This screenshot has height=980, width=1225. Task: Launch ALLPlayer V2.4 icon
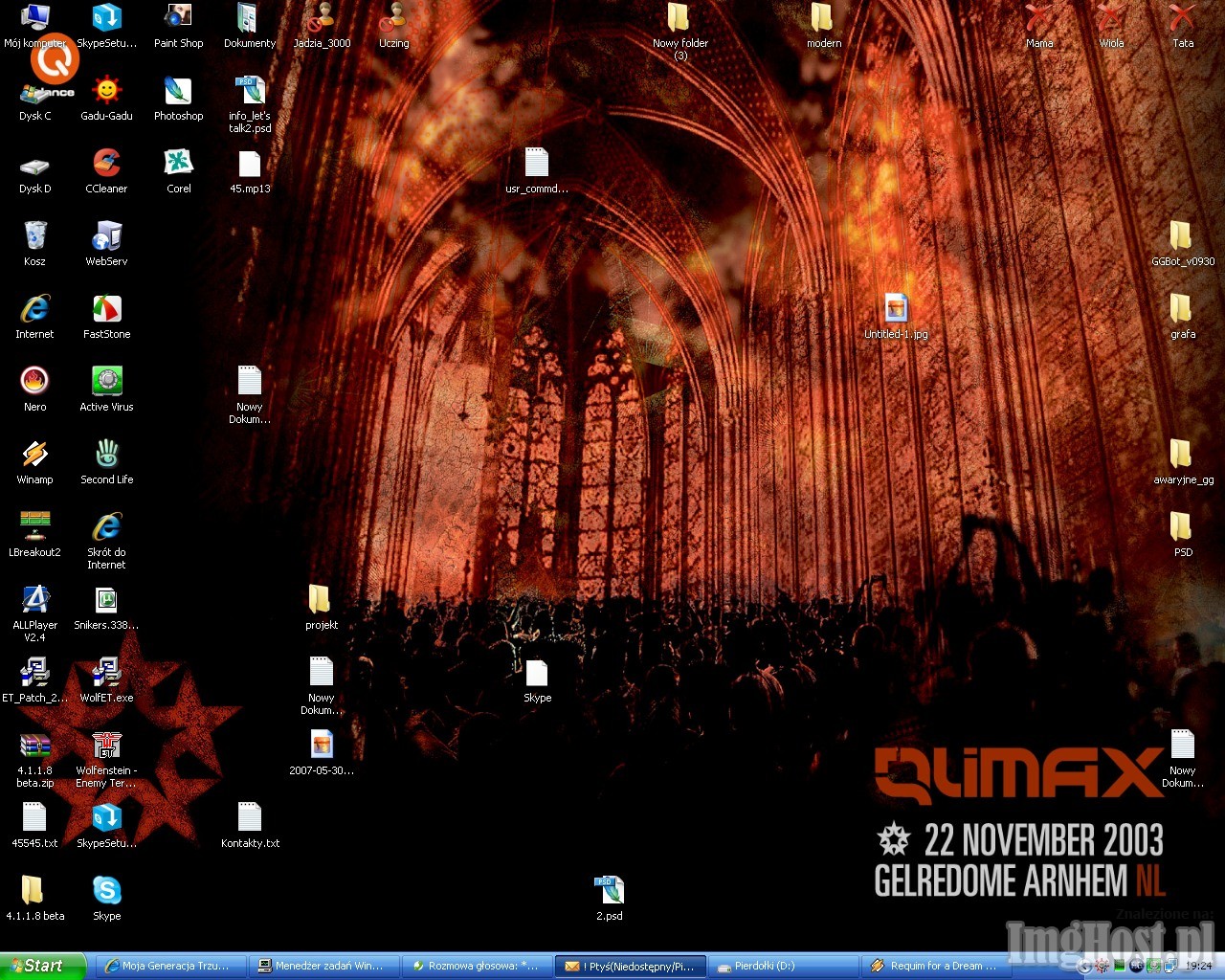point(34,613)
